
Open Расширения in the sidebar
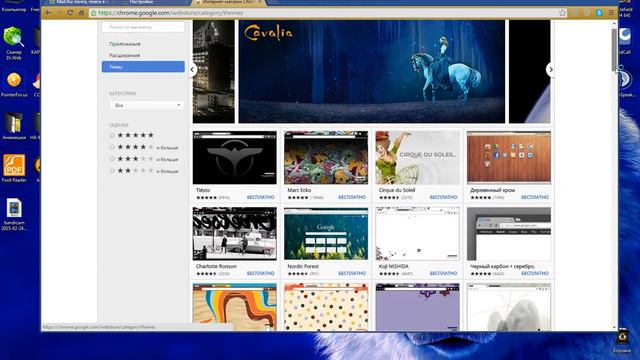(124, 55)
